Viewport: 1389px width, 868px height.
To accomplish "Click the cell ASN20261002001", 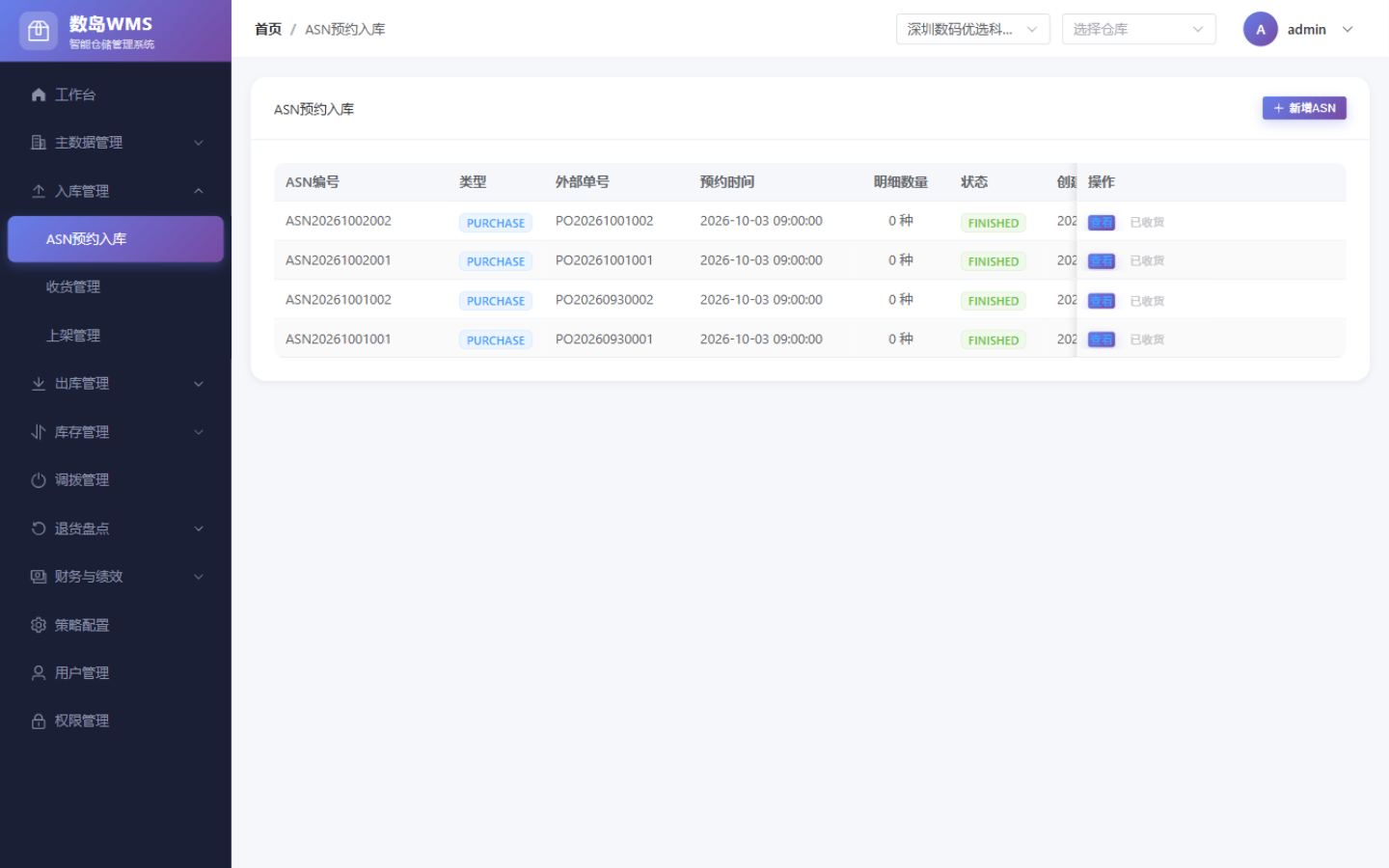I will pos(339,260).
